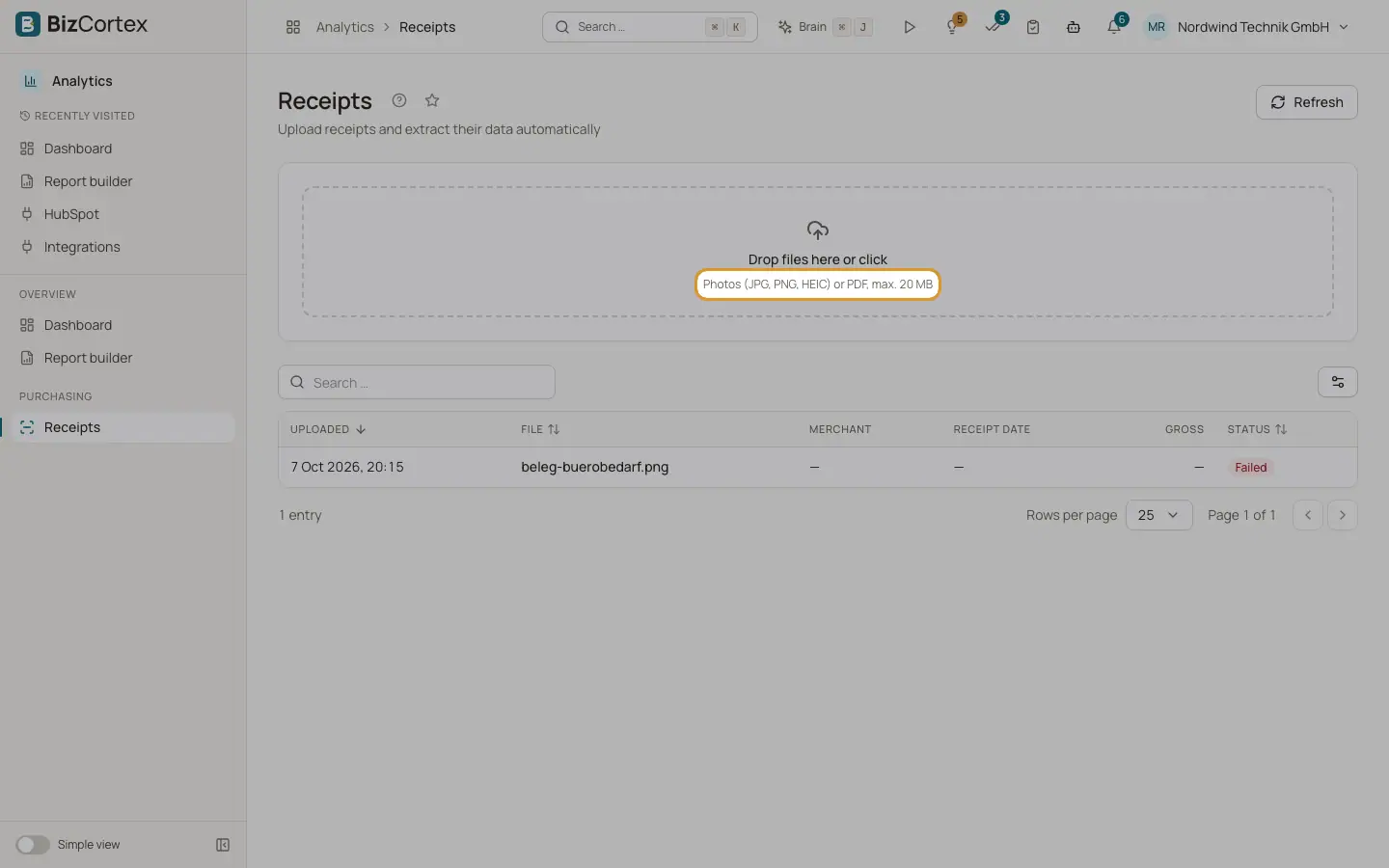Sort the table by Status column
Viewport: 1389px width, 868px height.
point(1257,429)
